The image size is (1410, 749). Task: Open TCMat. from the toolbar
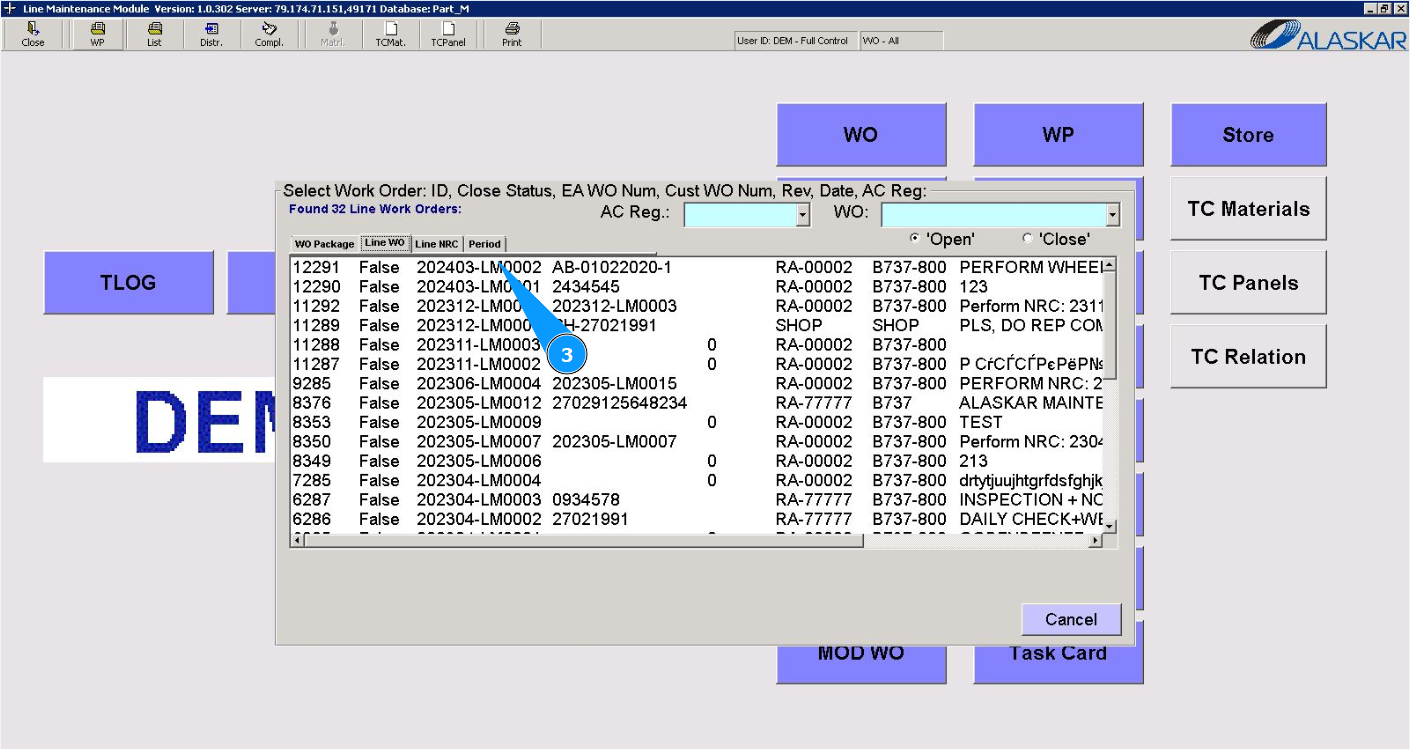coord(391,35)
